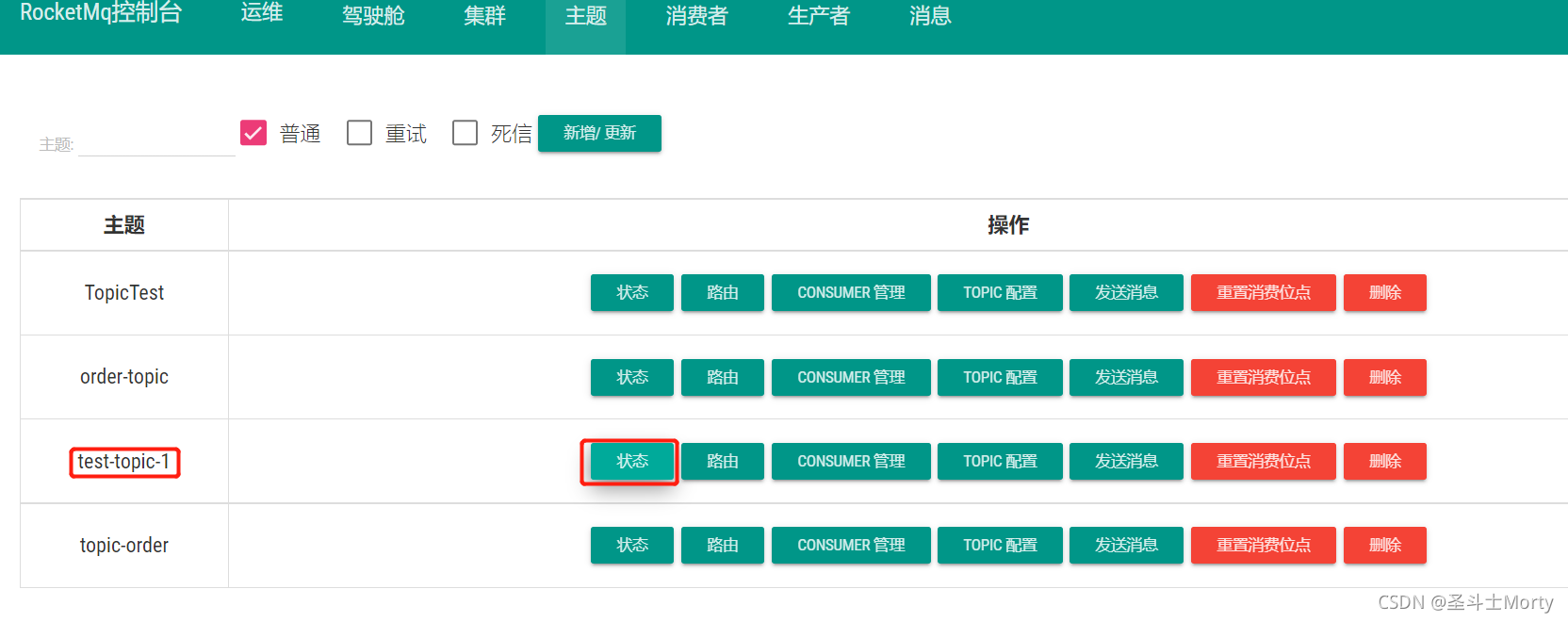Open TOPIC 配置 for order-topic
This screenshot has height=622, width=1568.
[x=1000, y=377]
